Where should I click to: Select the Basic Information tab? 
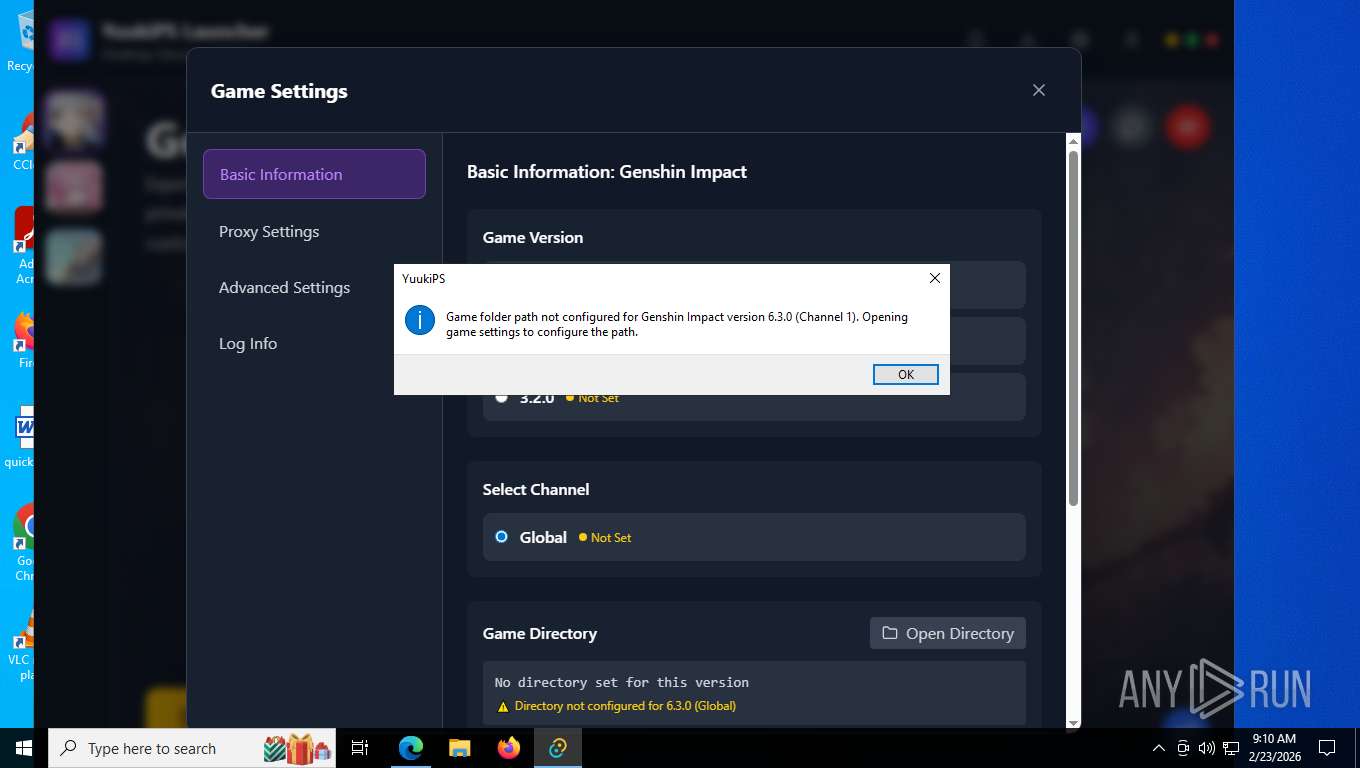click(314, 174)
